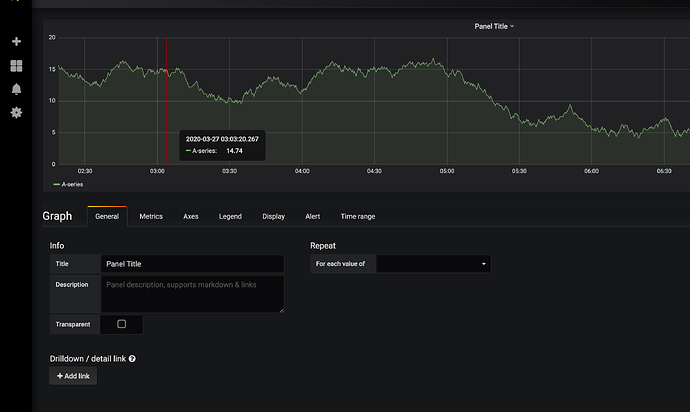Viewport: 690px width, 412px height.
Task: Open the Time range tab
Action: pos(358,217)
